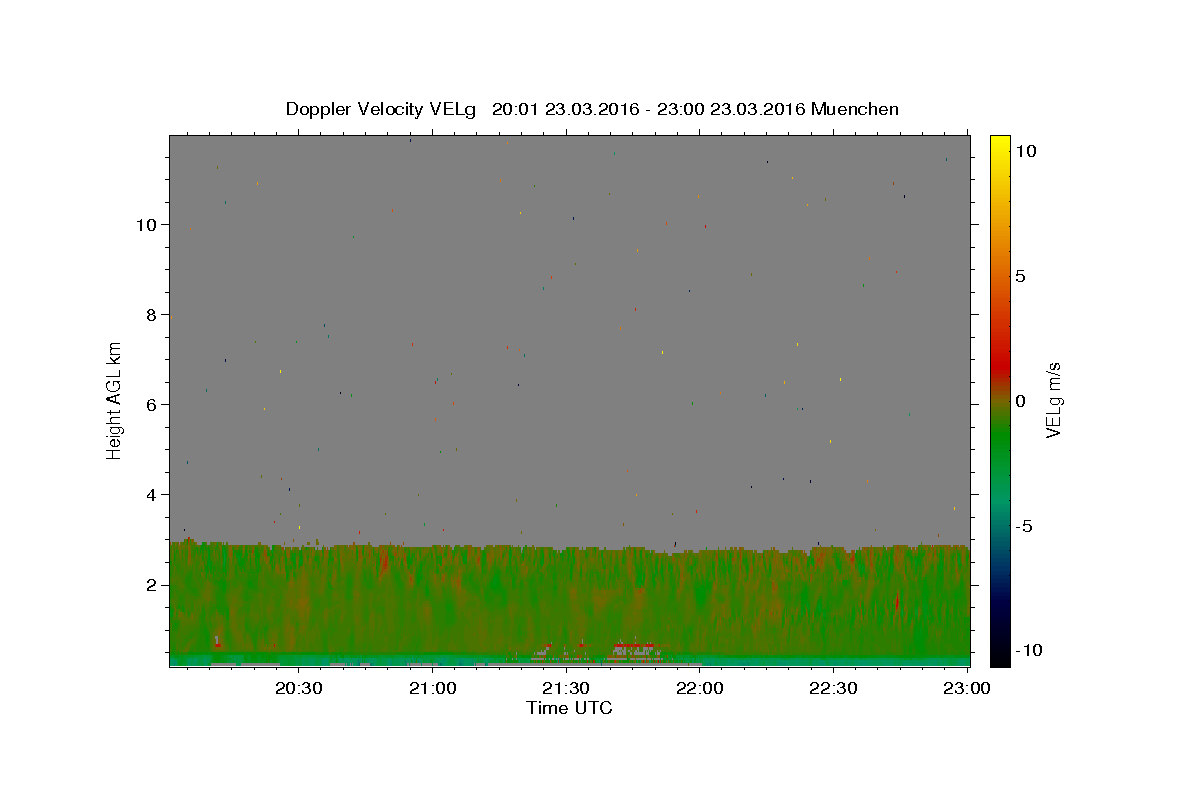Click the colorbar label 5

(1020, 276)
